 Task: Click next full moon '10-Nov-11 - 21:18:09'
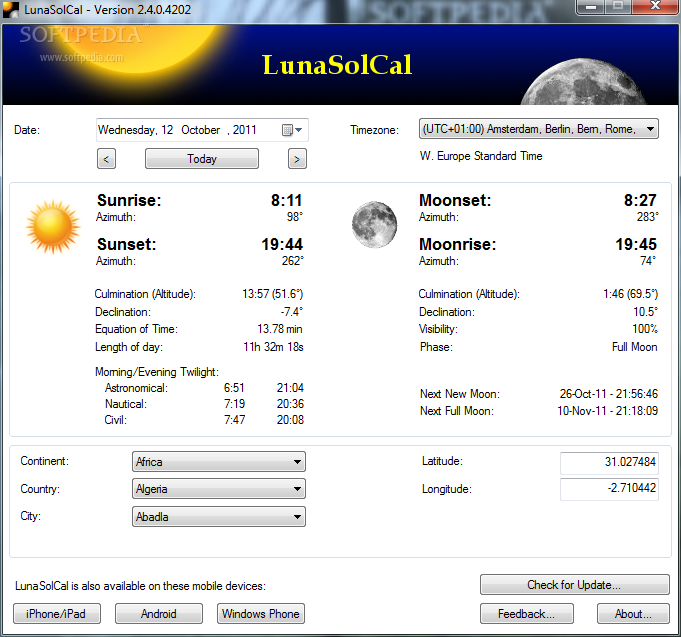(x=608, y=411)
